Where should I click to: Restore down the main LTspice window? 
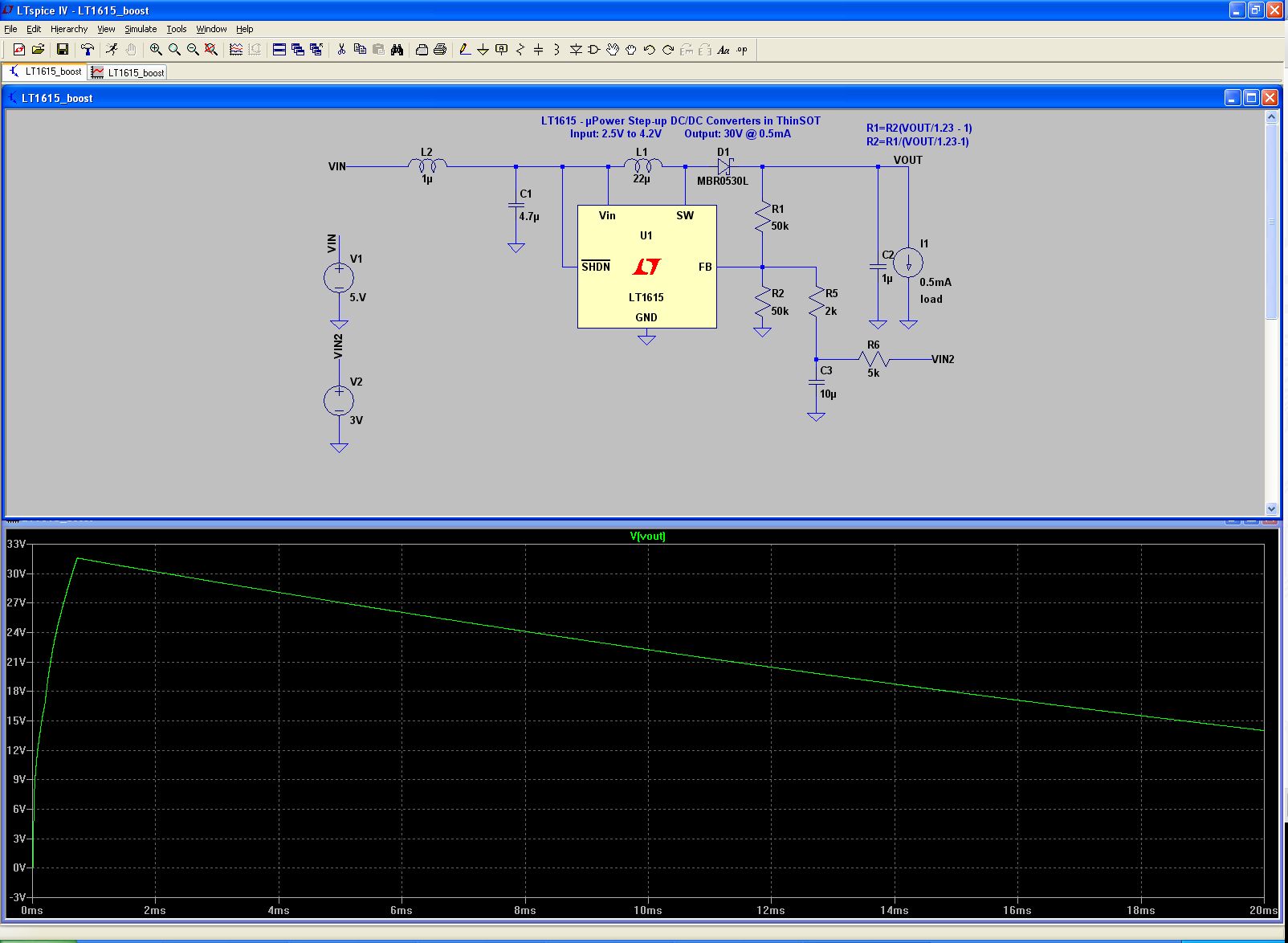[1255, 10]
